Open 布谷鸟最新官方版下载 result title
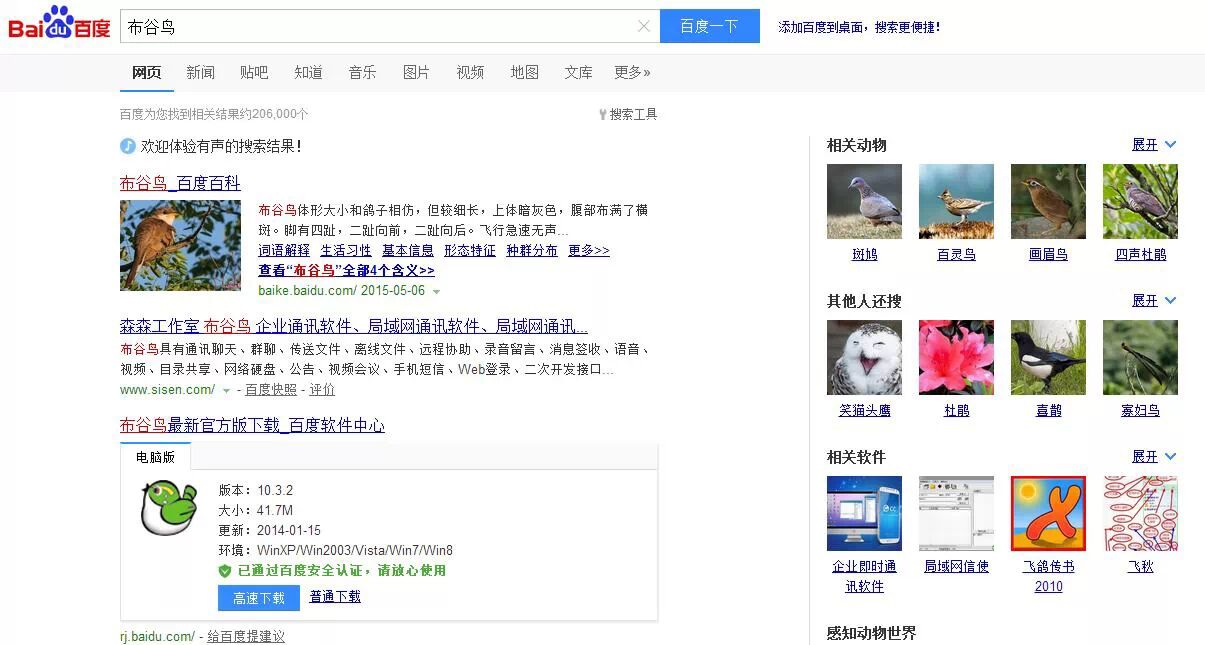The width and height of the screenshot is (1205, 645). coord(252,425)
